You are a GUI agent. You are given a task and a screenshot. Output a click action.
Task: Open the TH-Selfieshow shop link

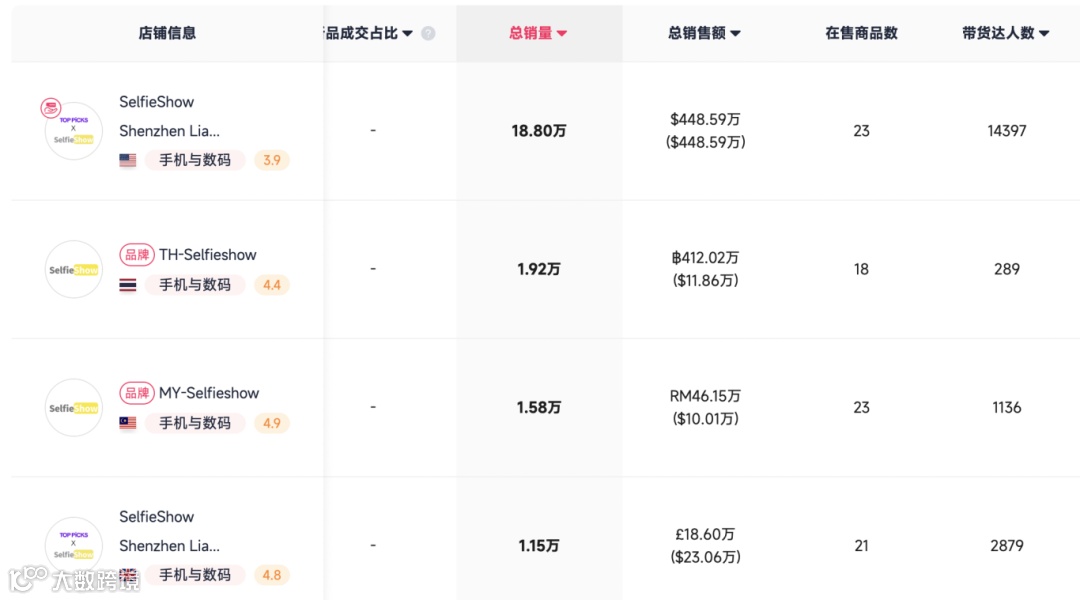[x=208, y=255]
